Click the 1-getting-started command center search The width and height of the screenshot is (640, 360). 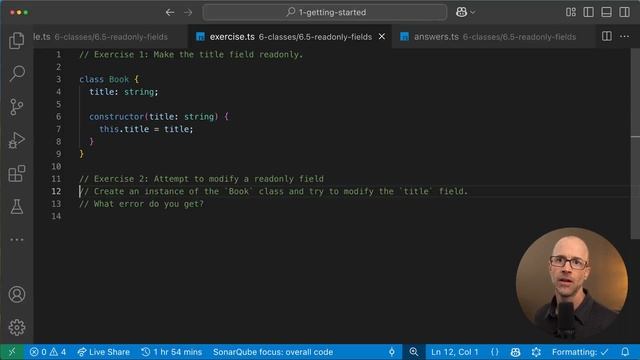tap(325, 12)
